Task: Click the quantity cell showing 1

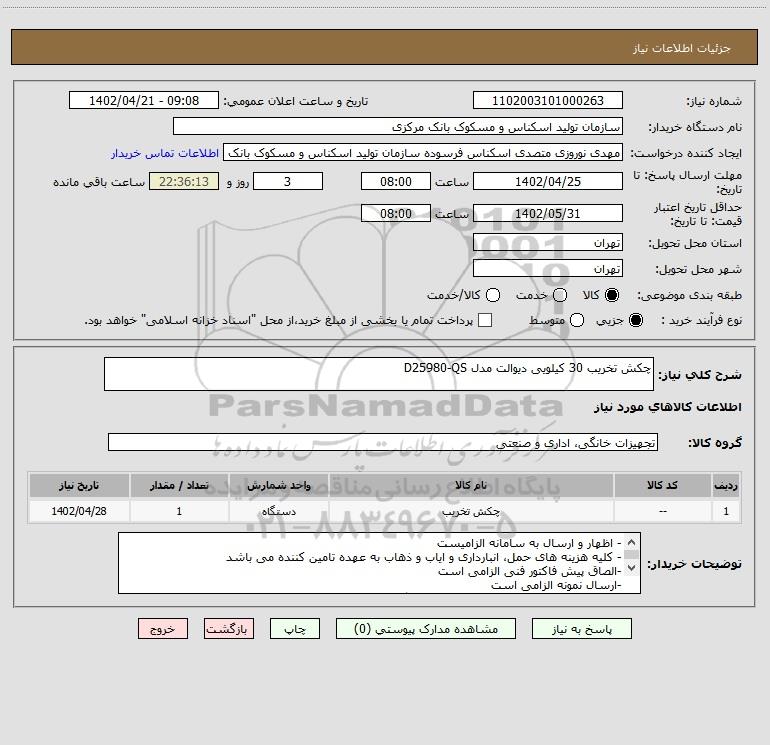Action: coord(179,511)
